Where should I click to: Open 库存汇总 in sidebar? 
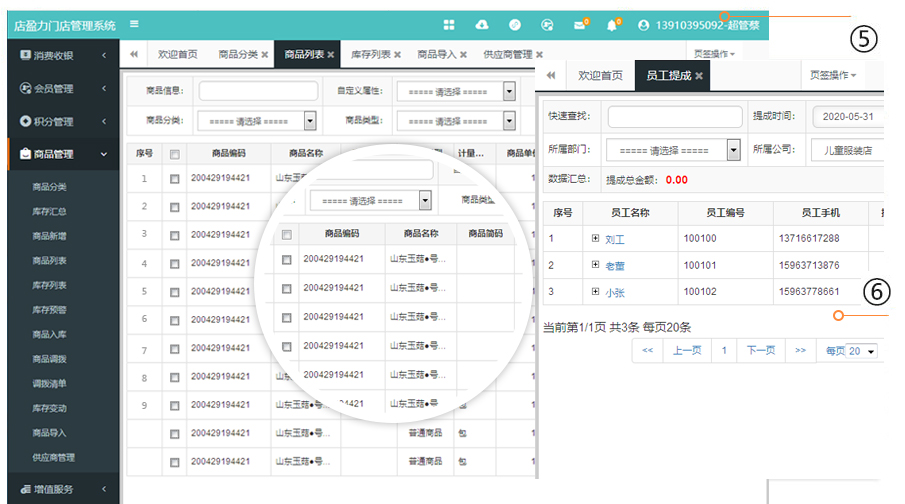tap(49, 211)
